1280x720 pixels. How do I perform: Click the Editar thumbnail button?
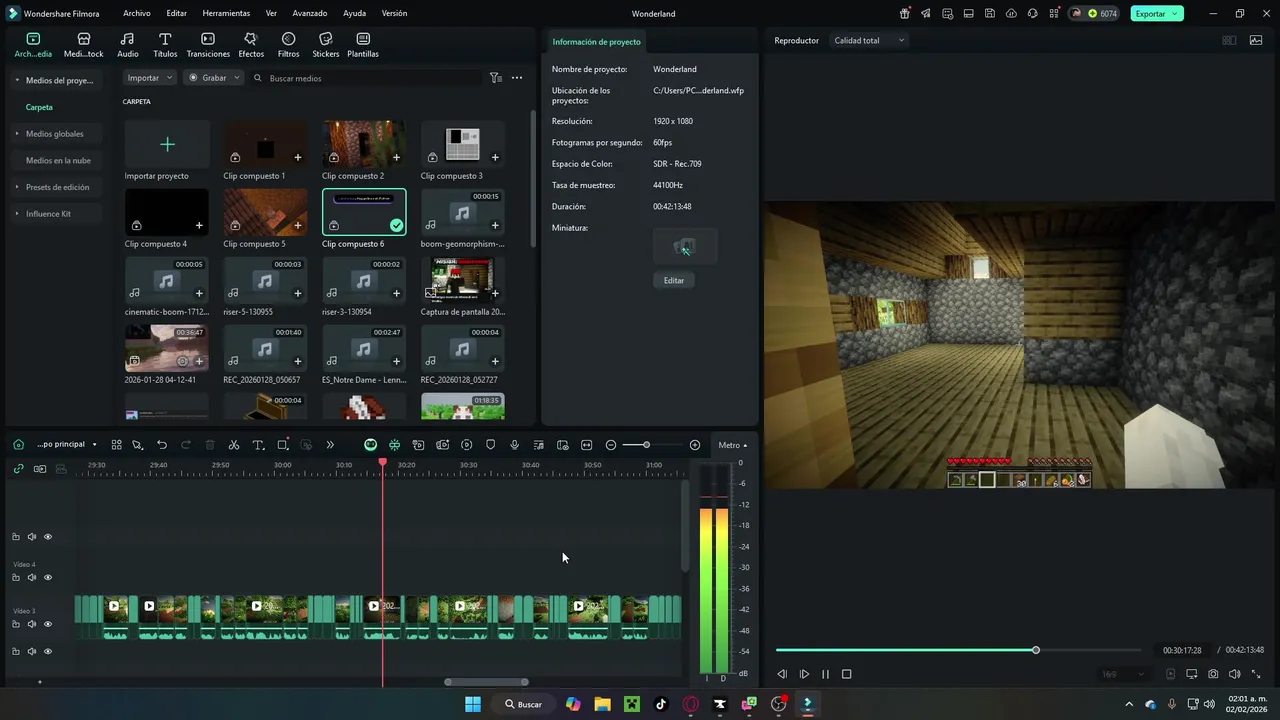[674, 281]
